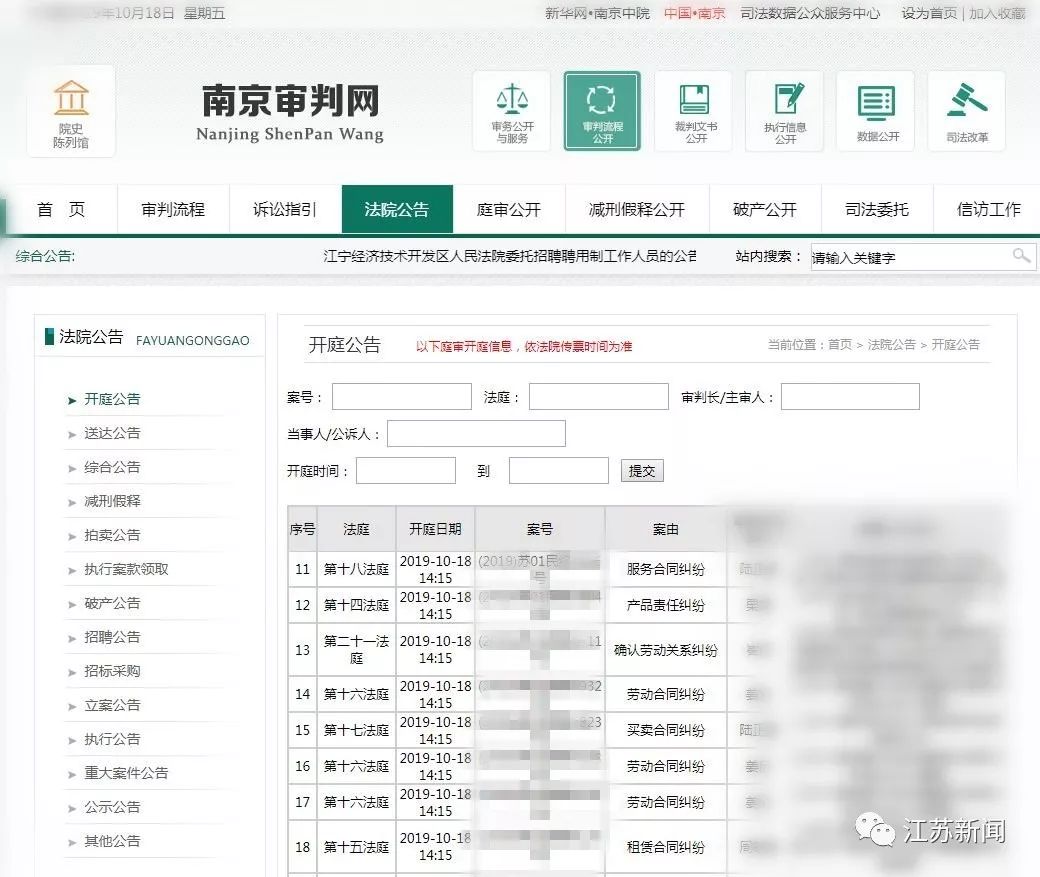This screenshot has height=877, width=1040.
Task: Select 减刑假释 in sidebar
Action: 112,501
